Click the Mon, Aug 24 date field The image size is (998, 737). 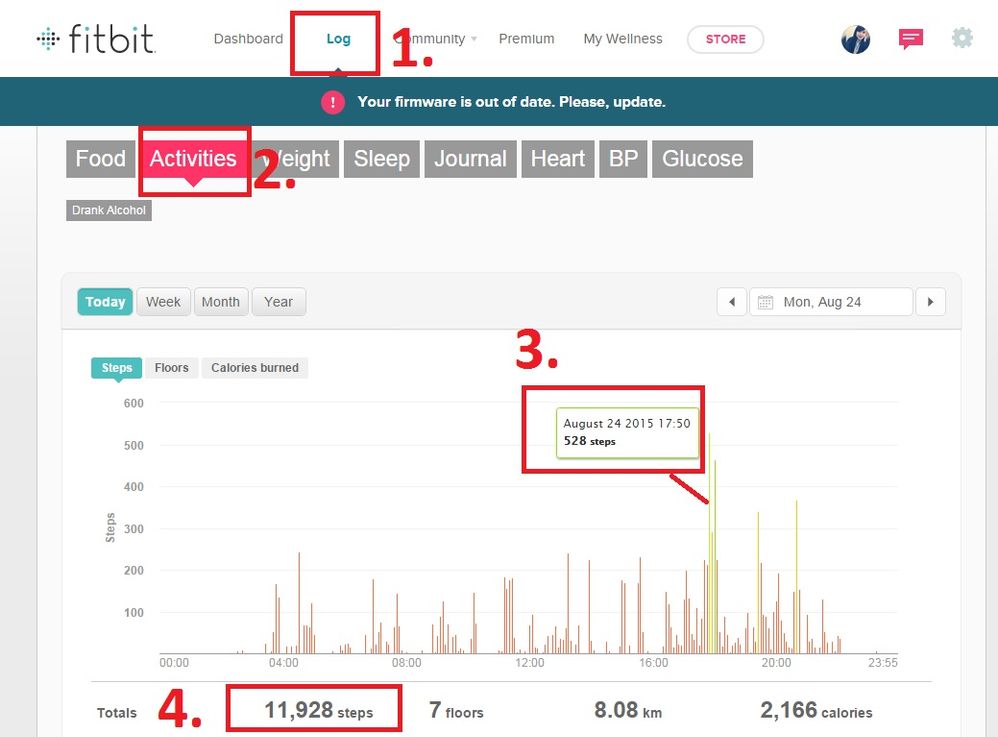pos(831,302)
